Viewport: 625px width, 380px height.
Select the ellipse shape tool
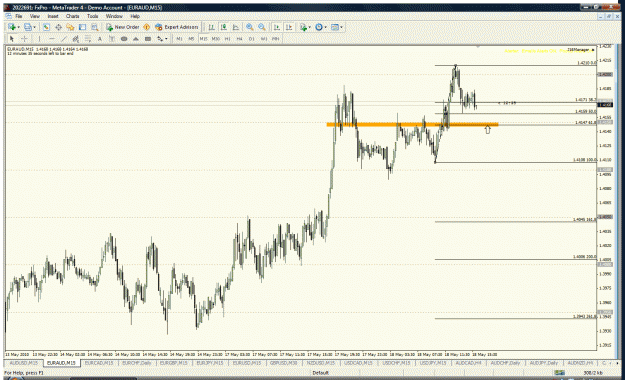pyautogui.click(x=124, y=39)
